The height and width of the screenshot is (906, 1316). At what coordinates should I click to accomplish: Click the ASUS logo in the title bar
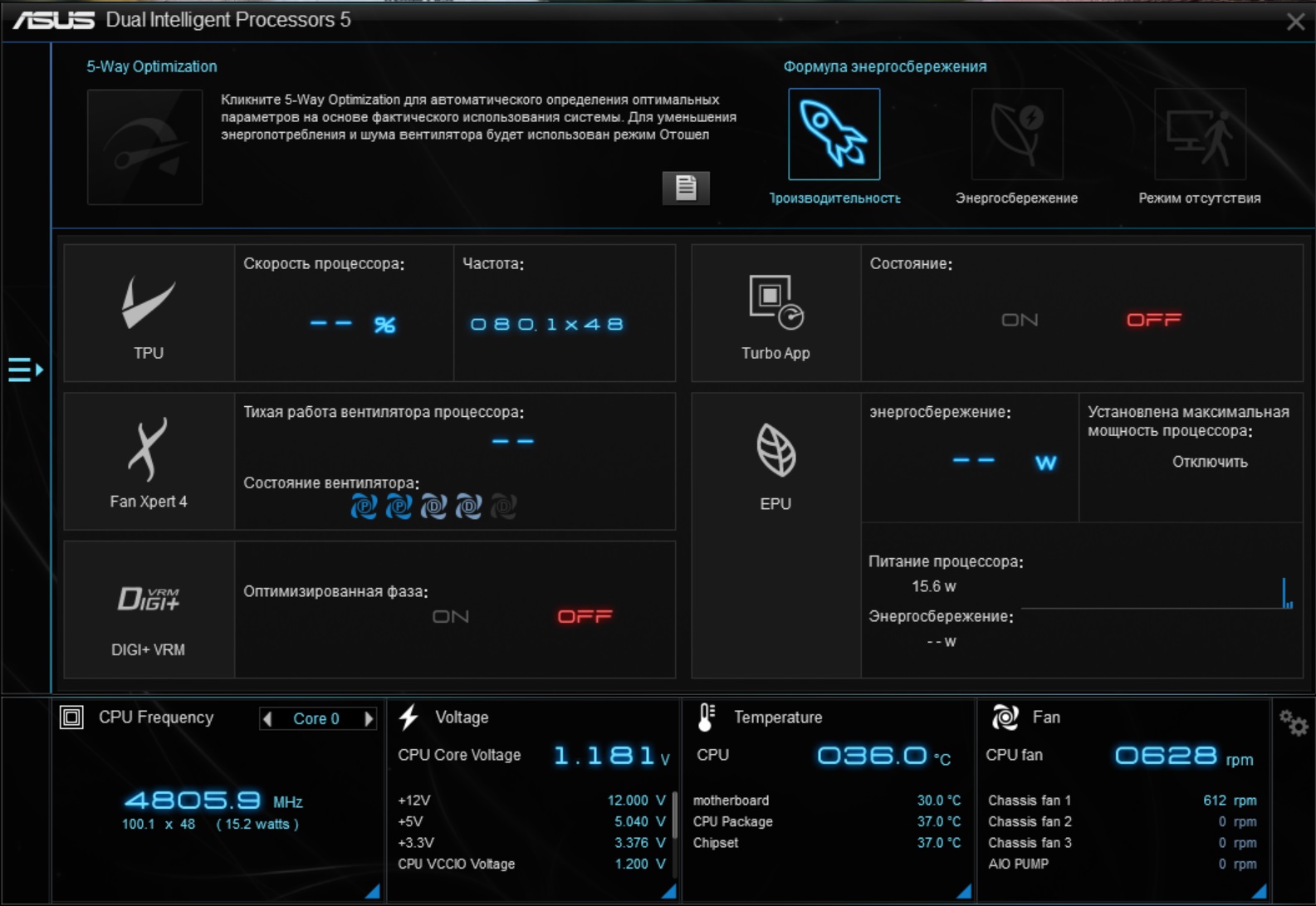pos(54,20)
